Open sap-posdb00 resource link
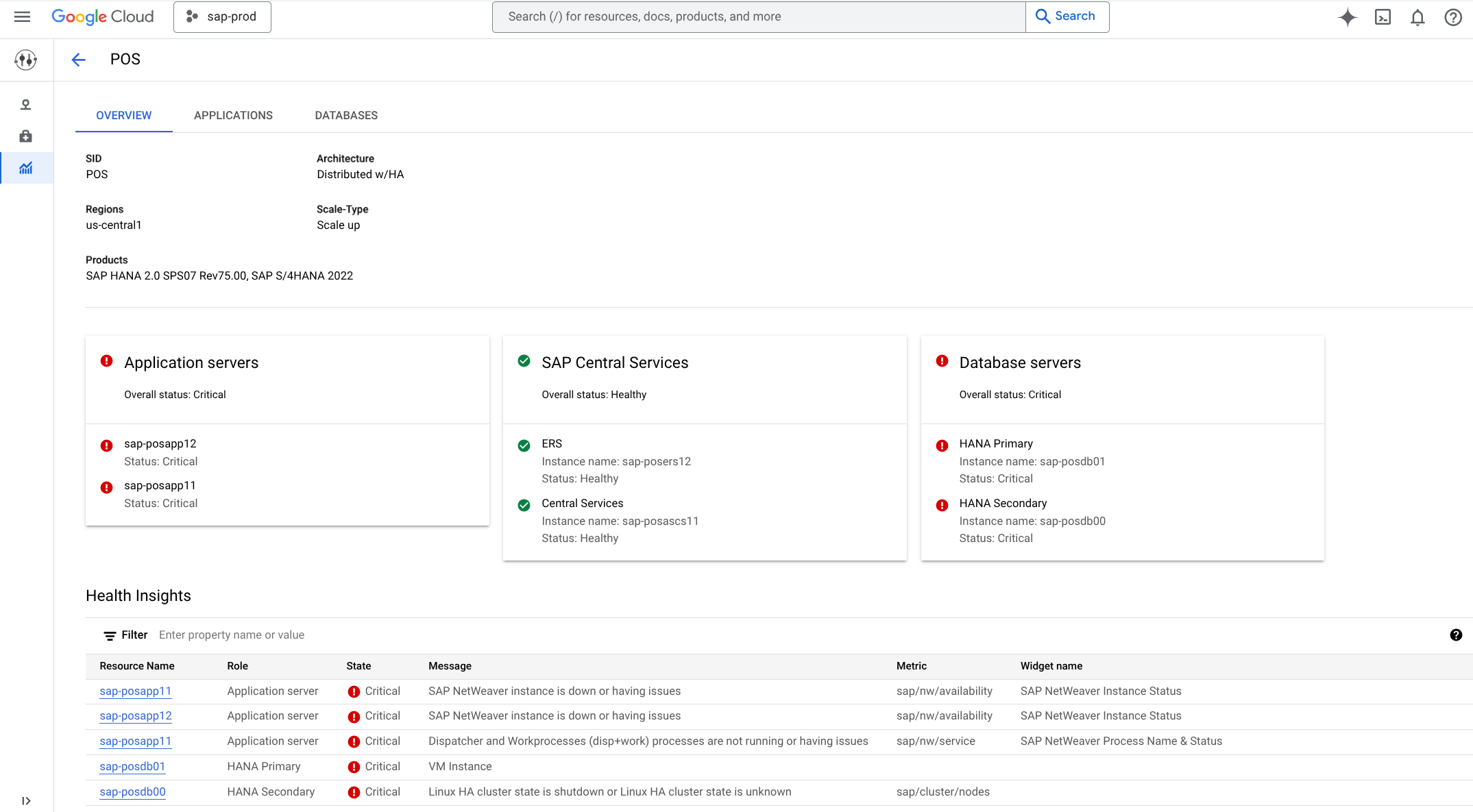 (x=132, y=792)
